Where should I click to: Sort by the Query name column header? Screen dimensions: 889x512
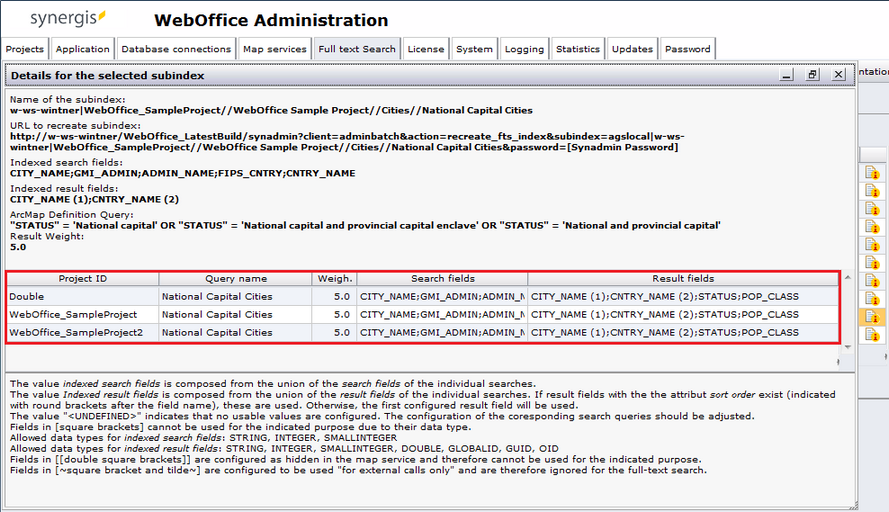pyautogui.click(x=236, y=278)
